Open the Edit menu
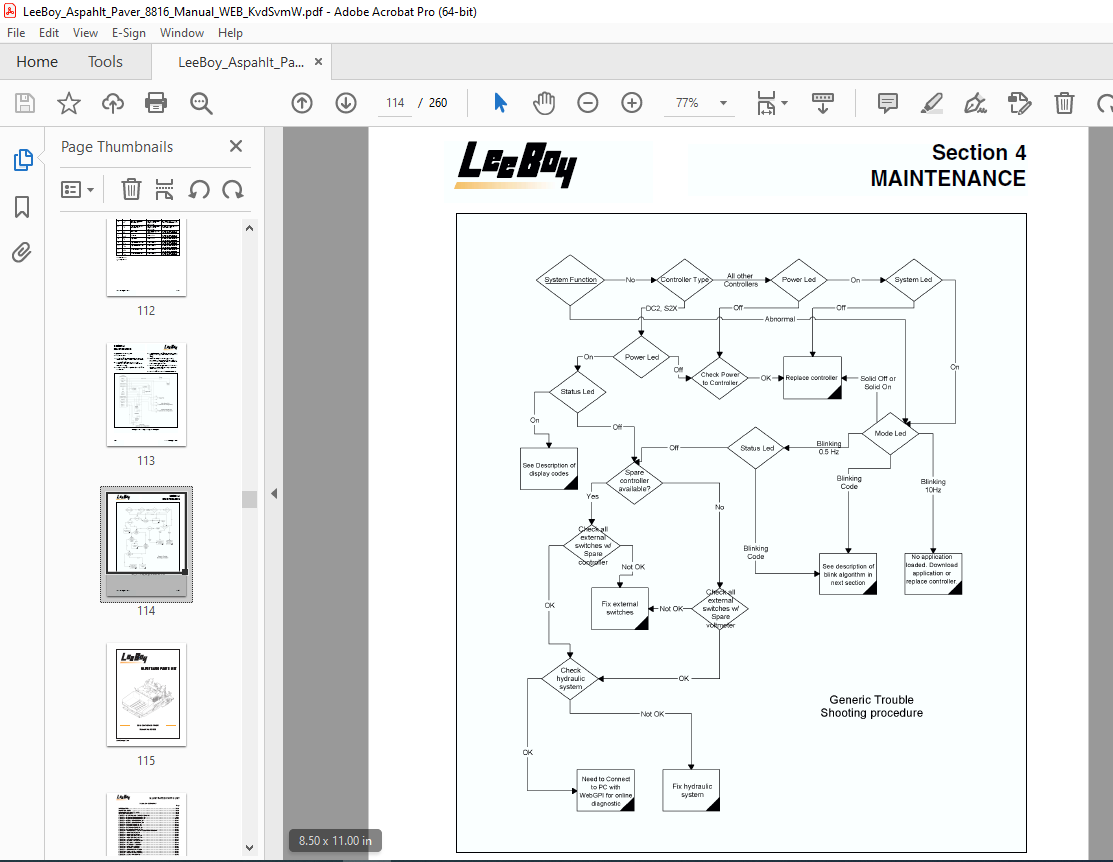This screenshot has width=1113, height=862. 49,33
